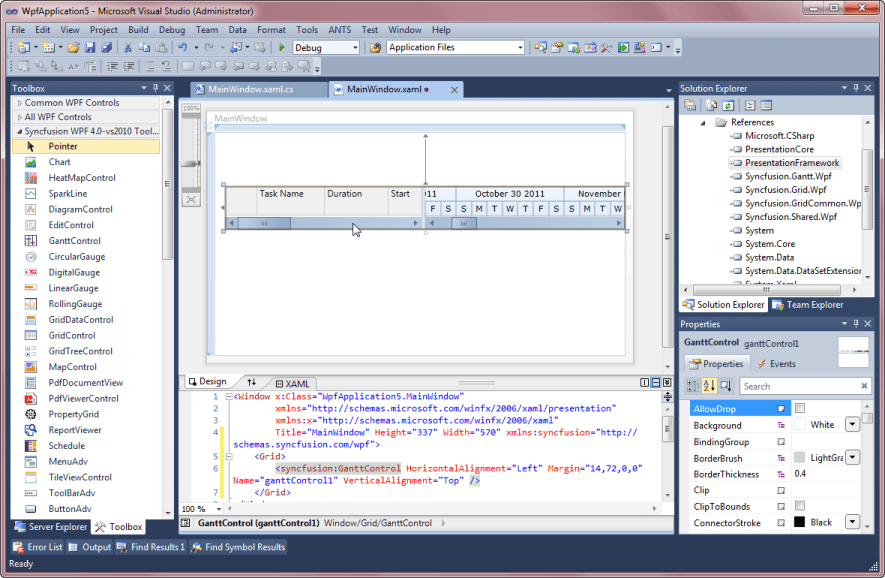This screenshot has height=578, width=885.
Task: Swap design and XAML panes icon
Action: (x=251, y=382)
